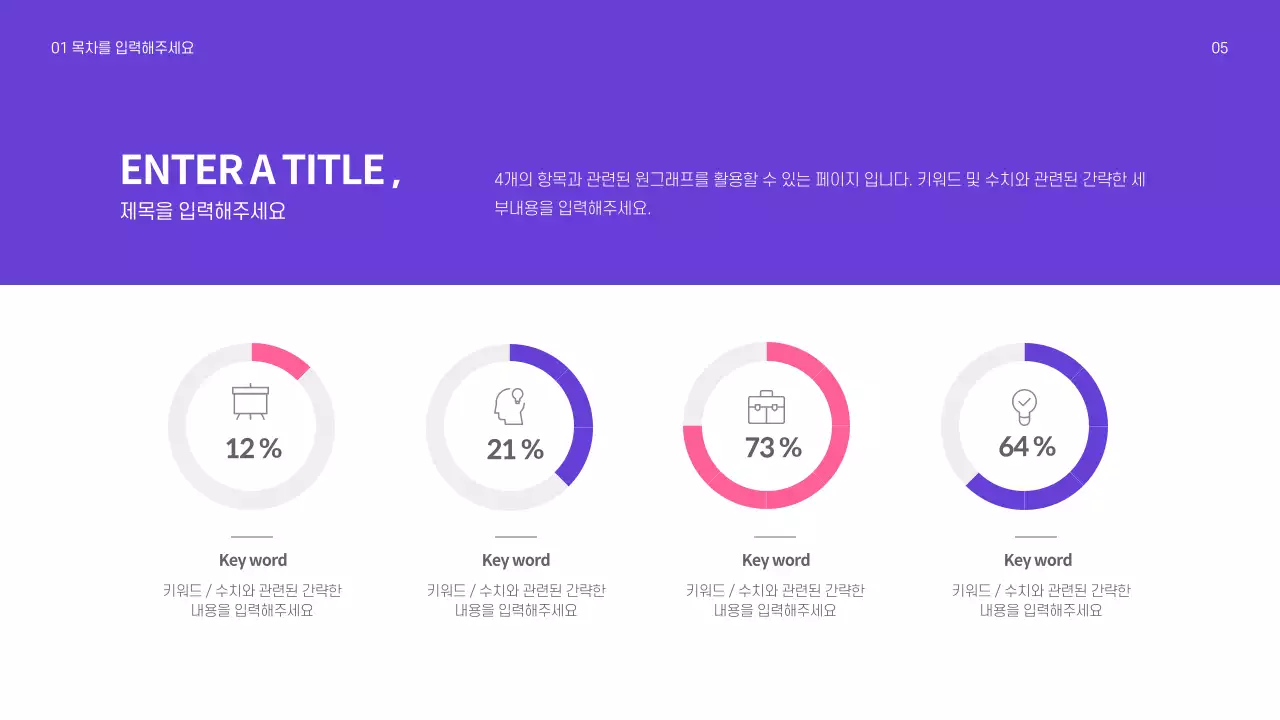Select Key word label under 73 % chart
Viewport: 1280px width, 720px height.
(x=776, y=560)
